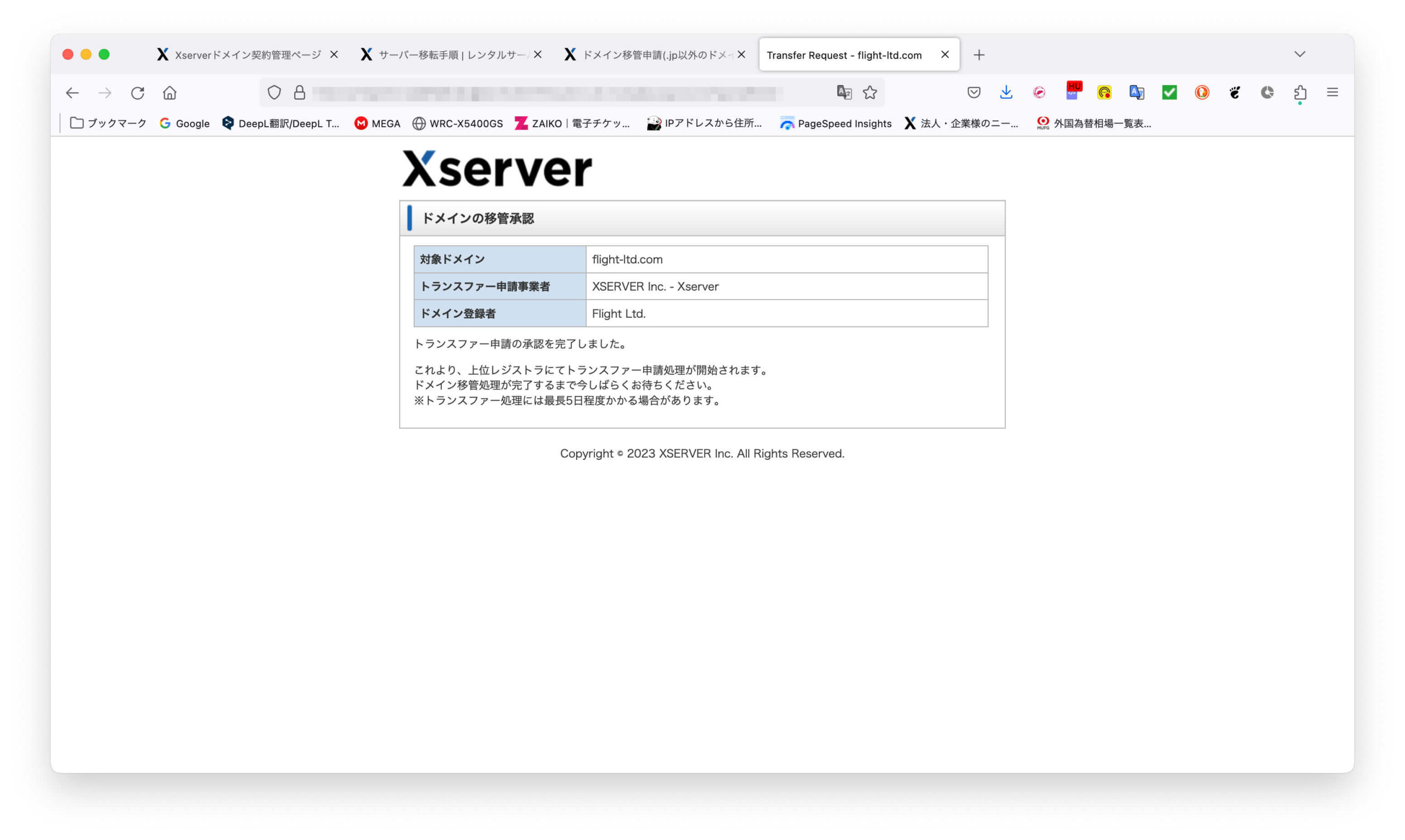This screenshot has width=1405, height=840.
Task: Click the 最長5日程度かかる note line
Action: (x=569, y=401)
